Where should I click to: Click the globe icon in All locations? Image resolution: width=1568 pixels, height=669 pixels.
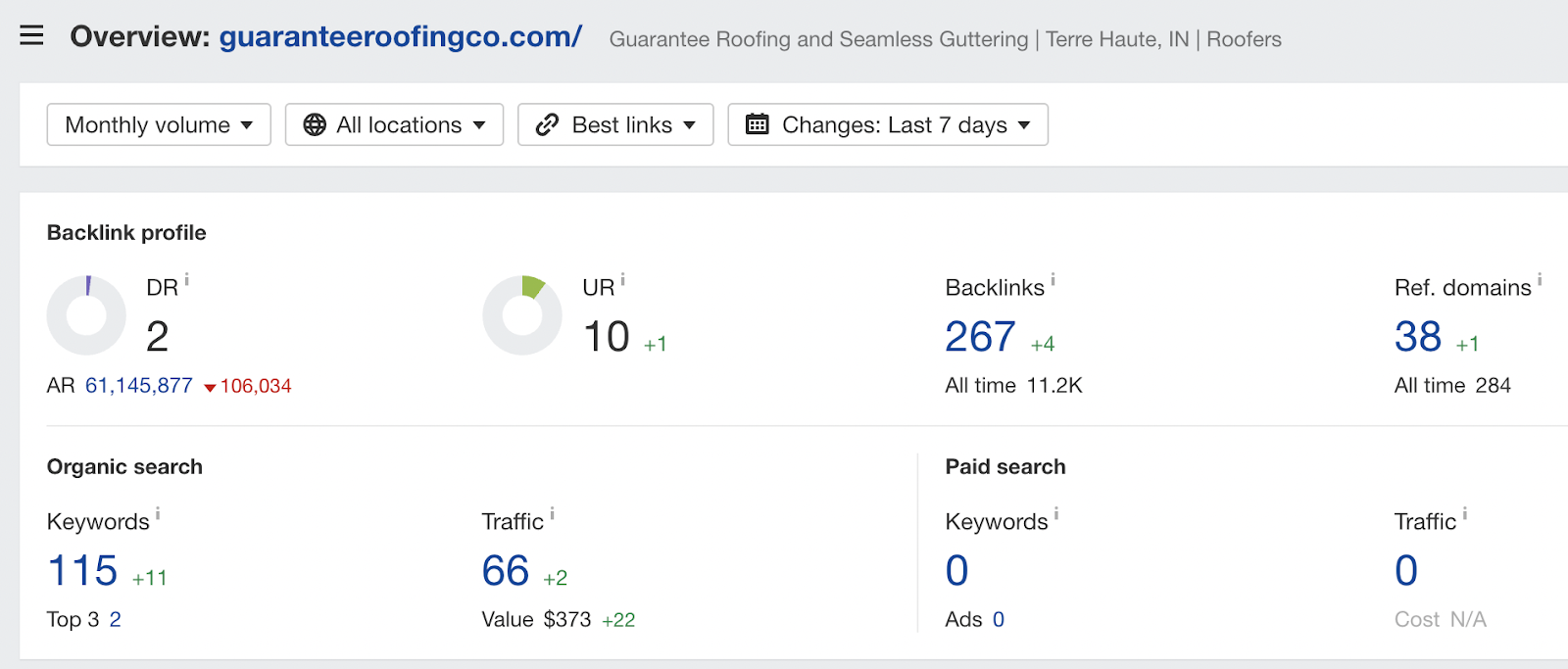tap(315, 124)
